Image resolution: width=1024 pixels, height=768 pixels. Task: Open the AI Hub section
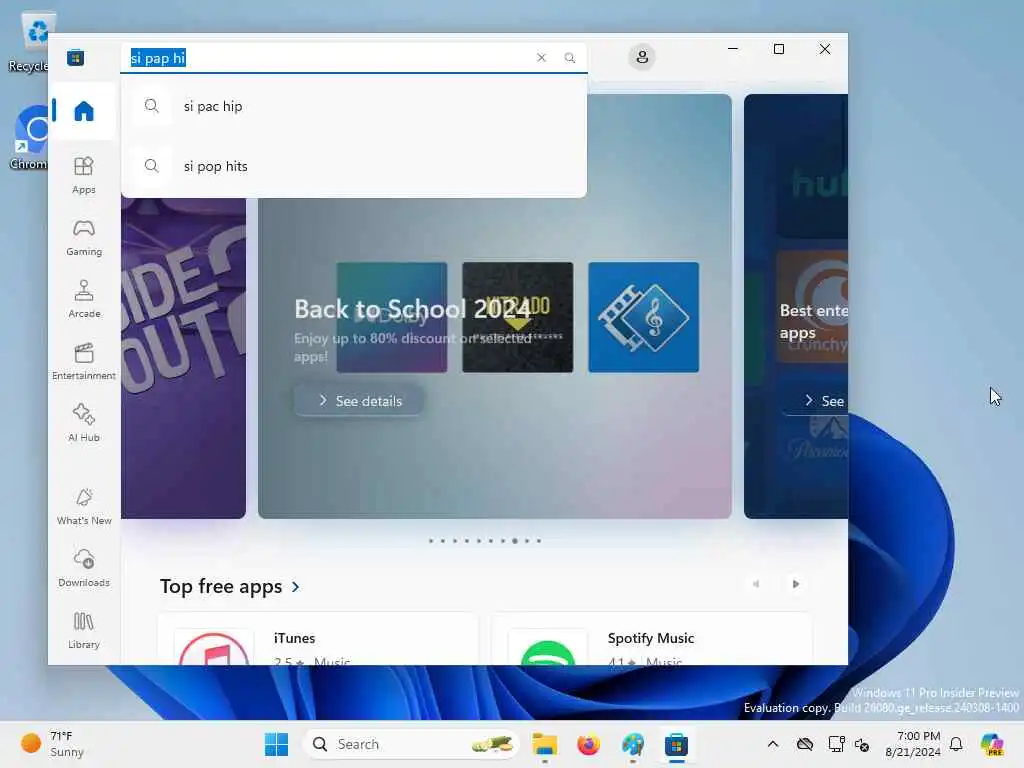click(x=84, y=424)
